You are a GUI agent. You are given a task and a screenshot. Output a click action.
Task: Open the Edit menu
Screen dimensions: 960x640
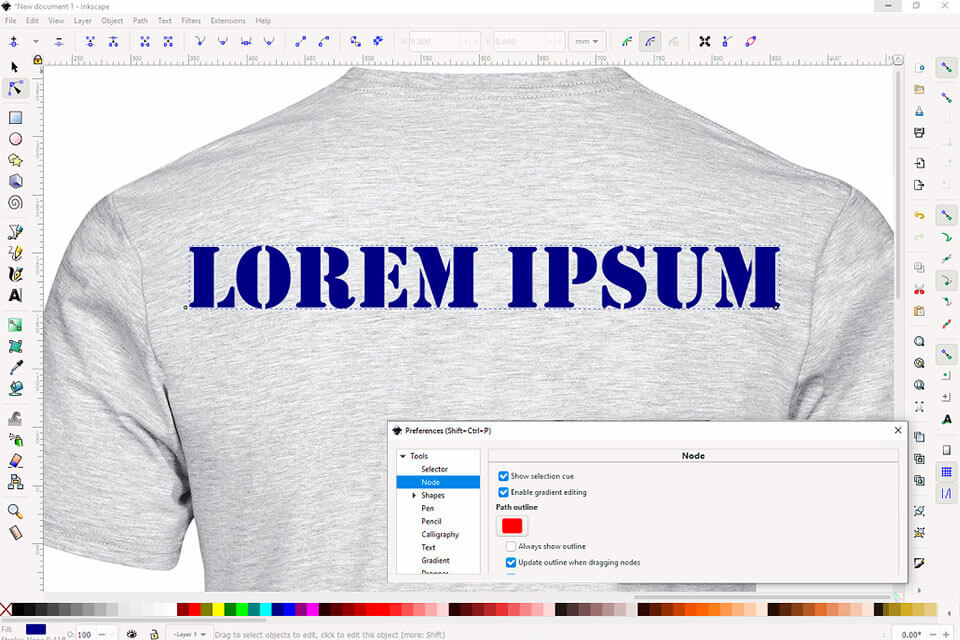coord(32,20)
